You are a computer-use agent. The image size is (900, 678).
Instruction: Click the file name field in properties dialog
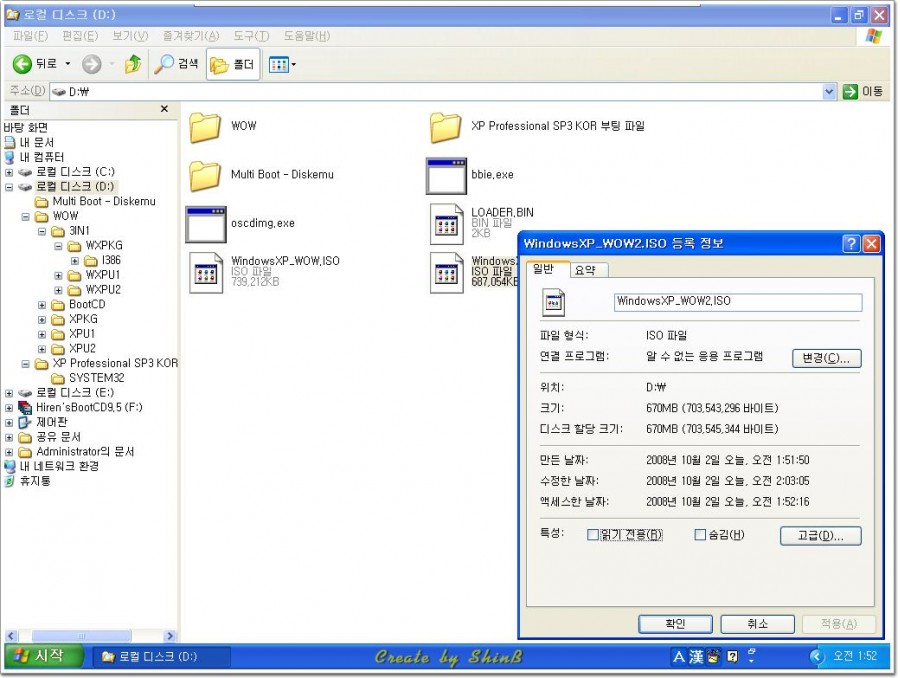[x=738, y=301]
